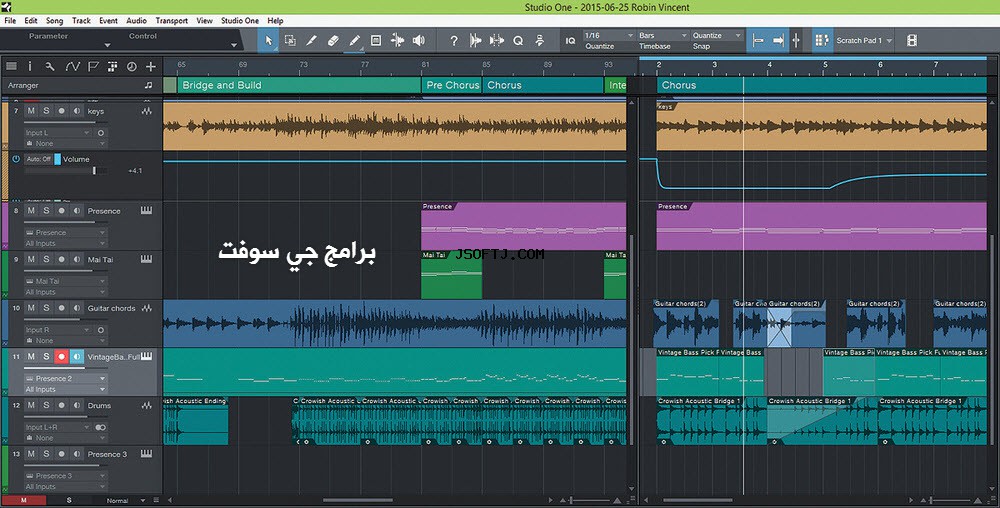Select the Crowish Acoustic Ending drum clip
1000x508 pixels.
coord(196,421)
